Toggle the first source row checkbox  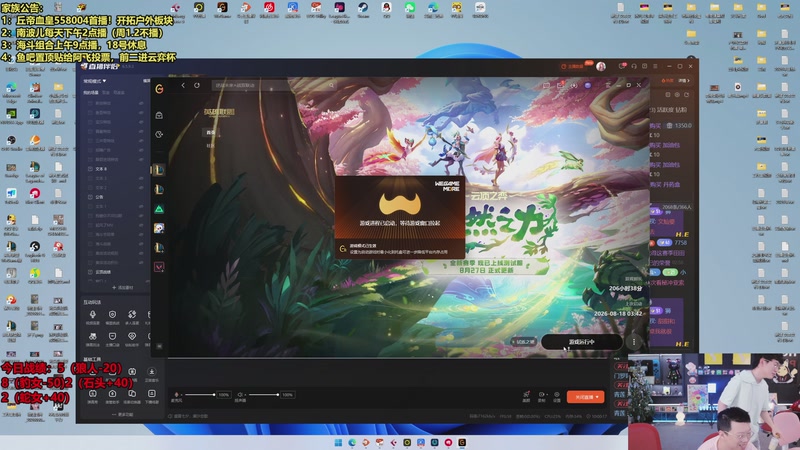point(90,103)
